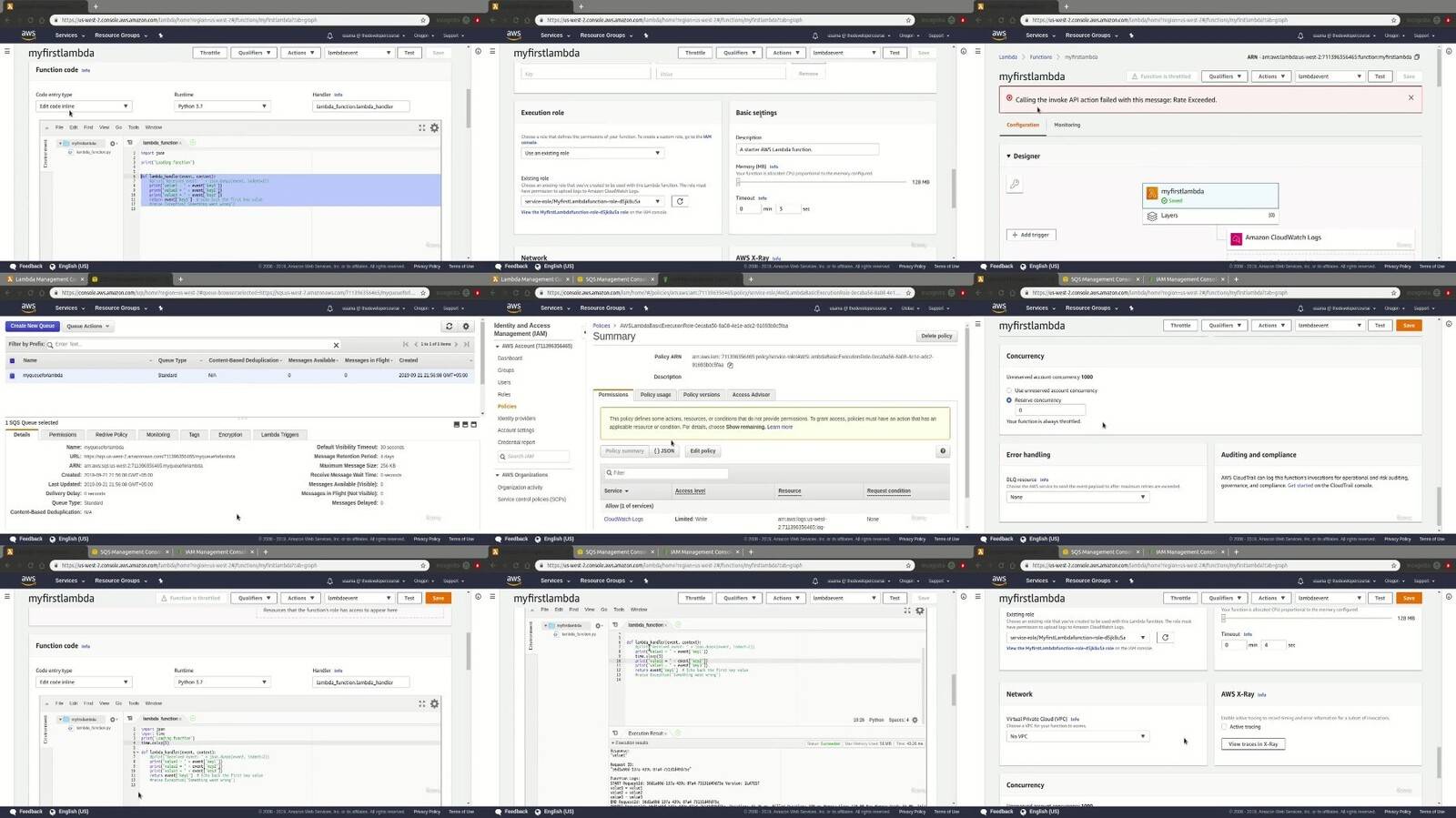Open the No VPC dropdown

pyautogui.click(x=1077, y=736)
